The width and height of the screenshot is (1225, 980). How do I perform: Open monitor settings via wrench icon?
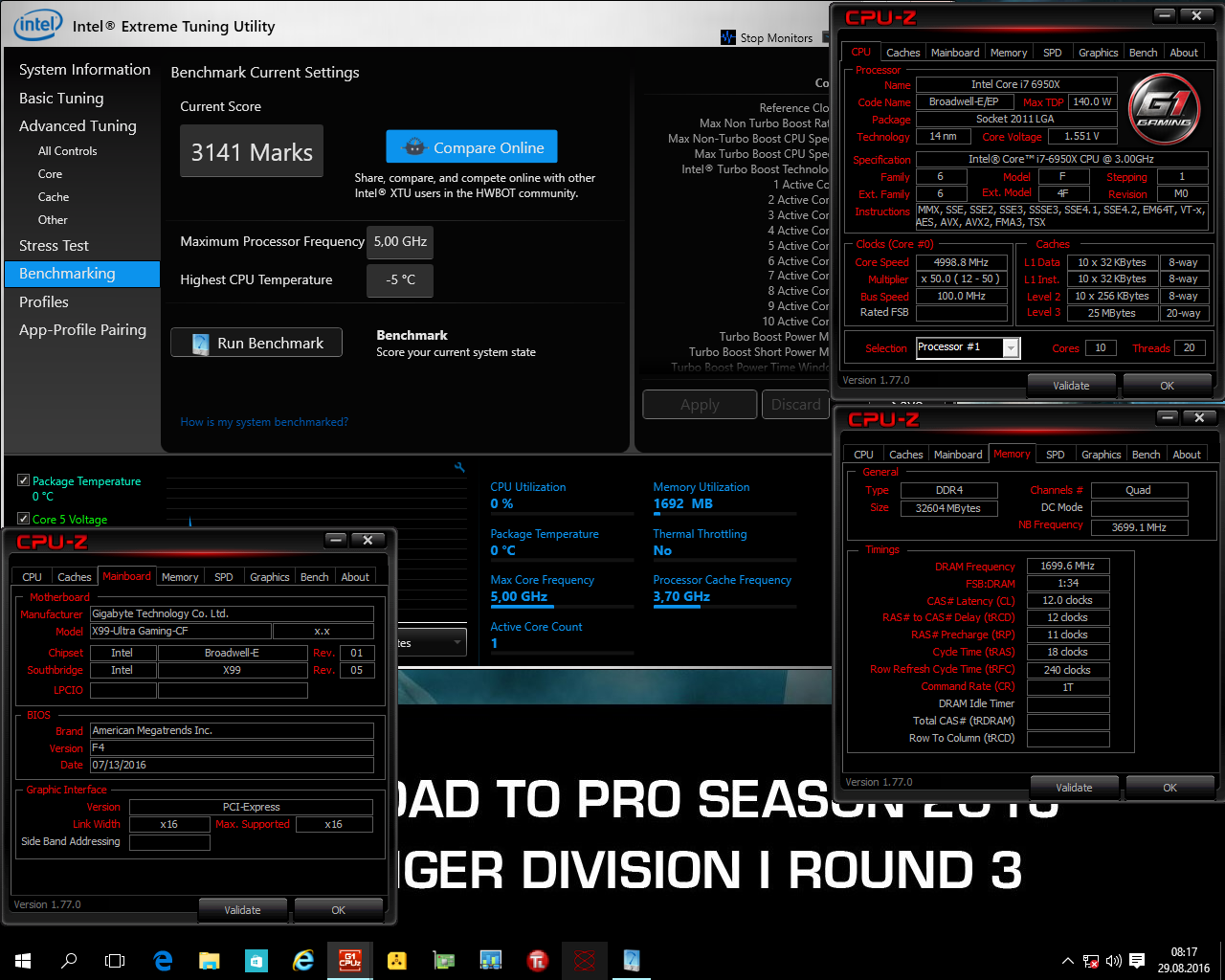pyautogui.click(x=459, y=467)
